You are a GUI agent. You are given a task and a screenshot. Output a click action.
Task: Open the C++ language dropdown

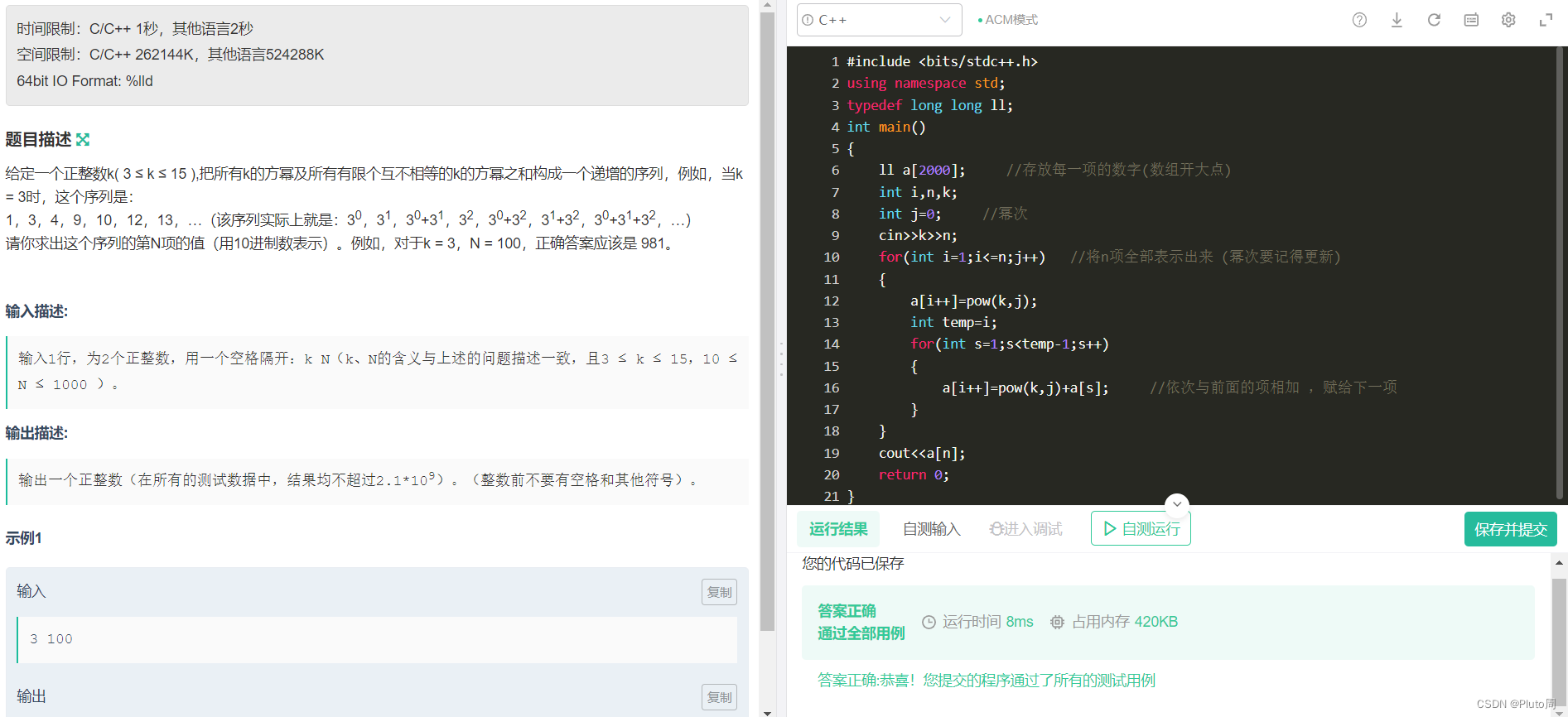[x=879, y=20]
